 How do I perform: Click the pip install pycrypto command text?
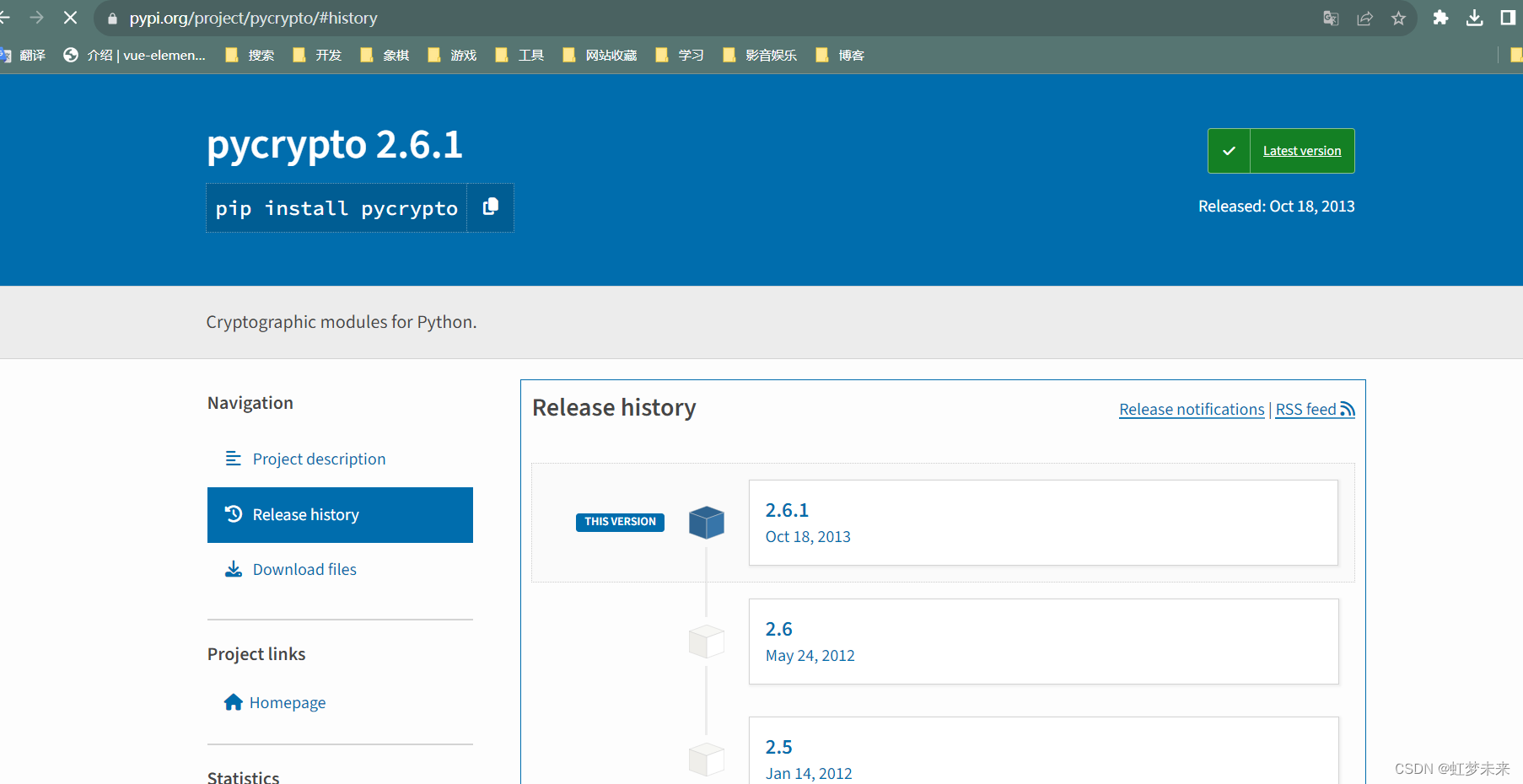tap(336, 208)
